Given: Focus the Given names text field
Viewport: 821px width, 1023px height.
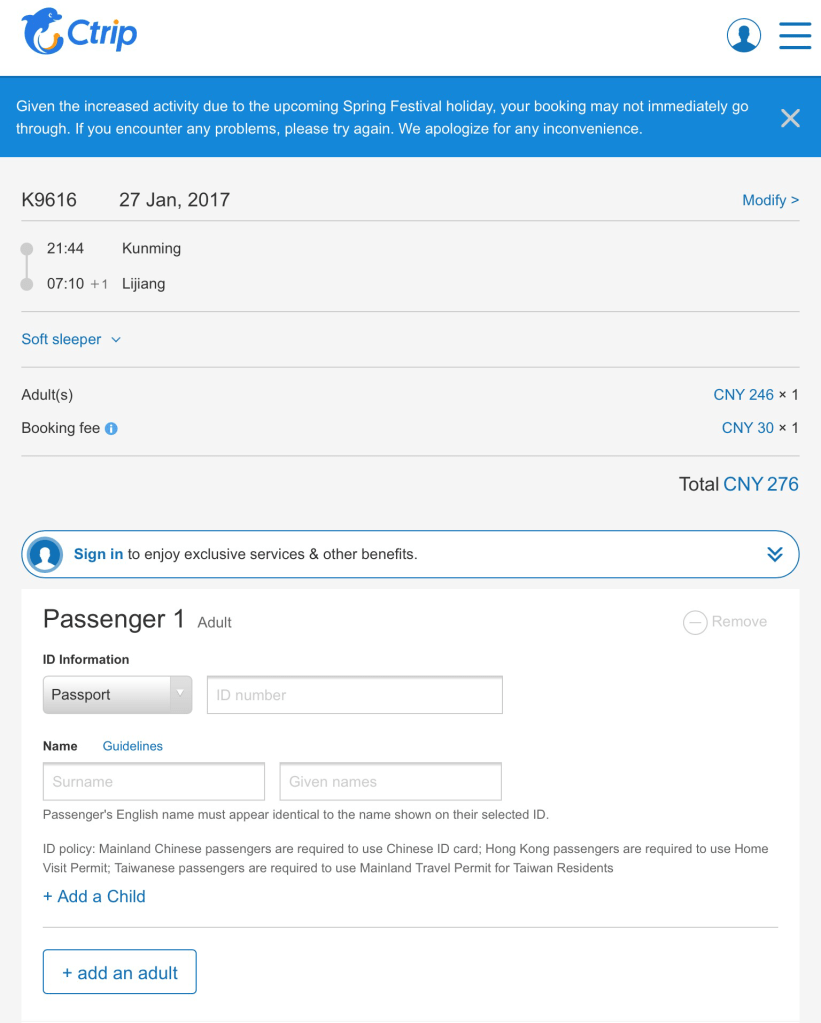Looking at the screenshot, I should [390, 782].
